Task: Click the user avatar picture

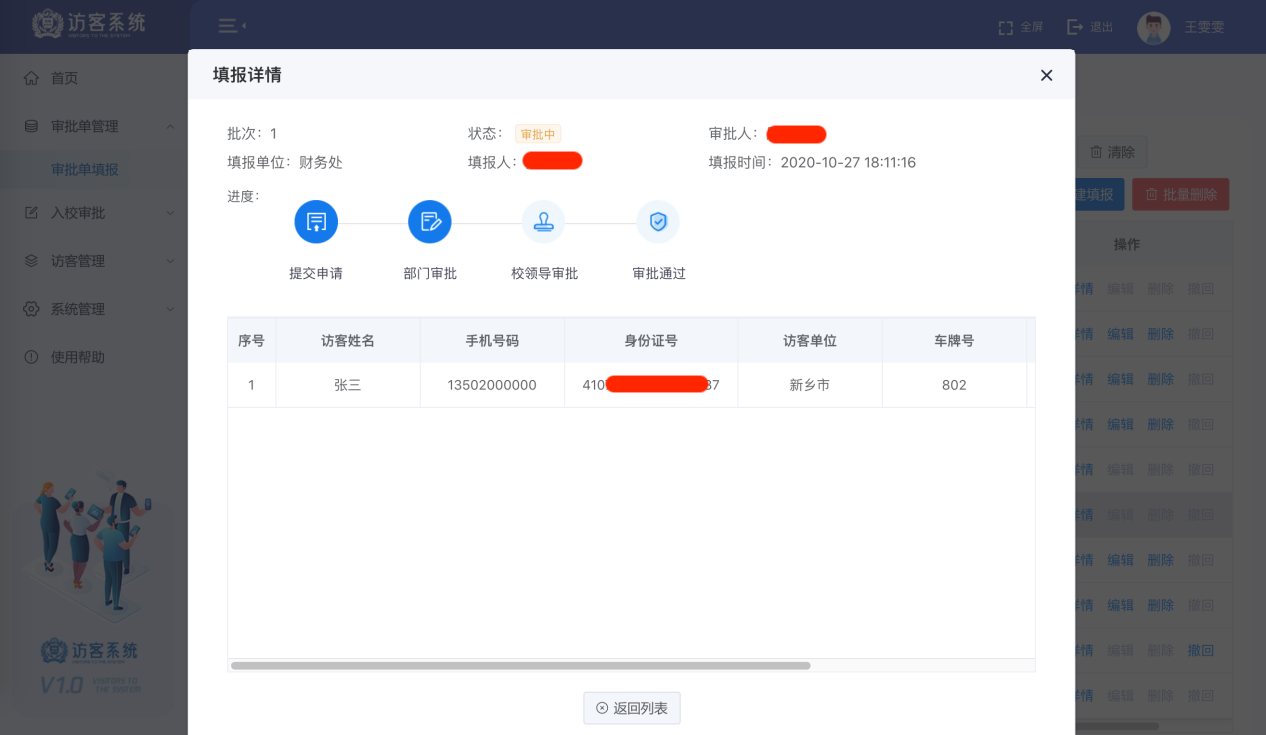Action: point(1153,27)
